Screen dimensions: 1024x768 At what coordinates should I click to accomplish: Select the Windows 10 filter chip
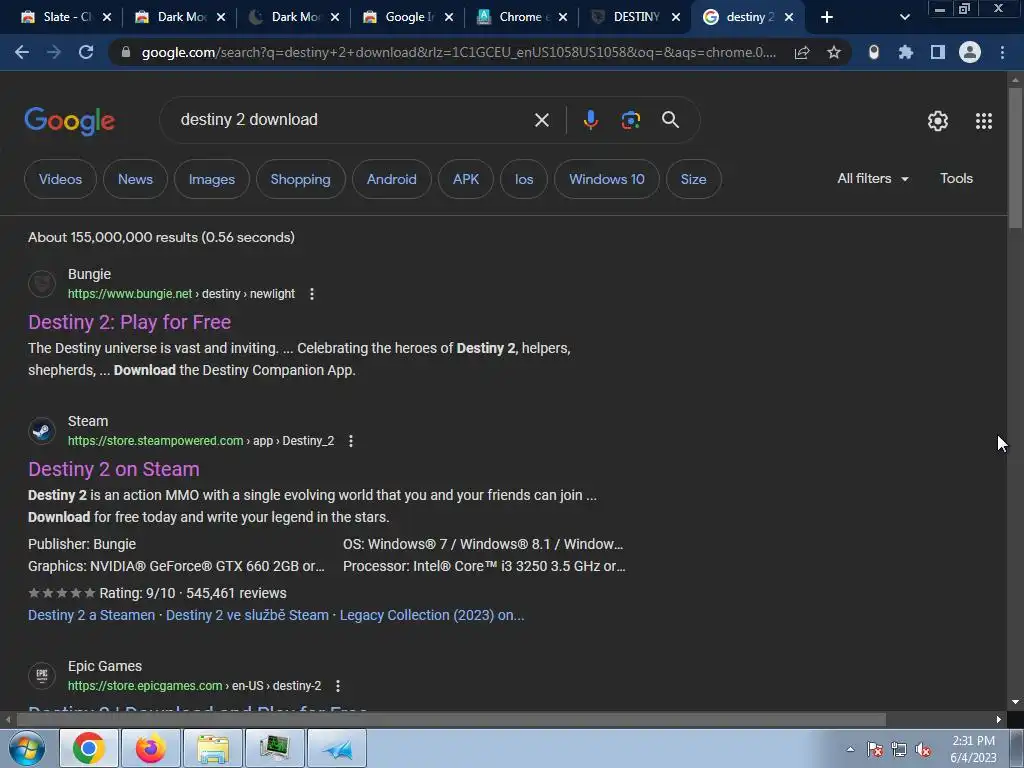pyautogui.click(x=607, y=179)
